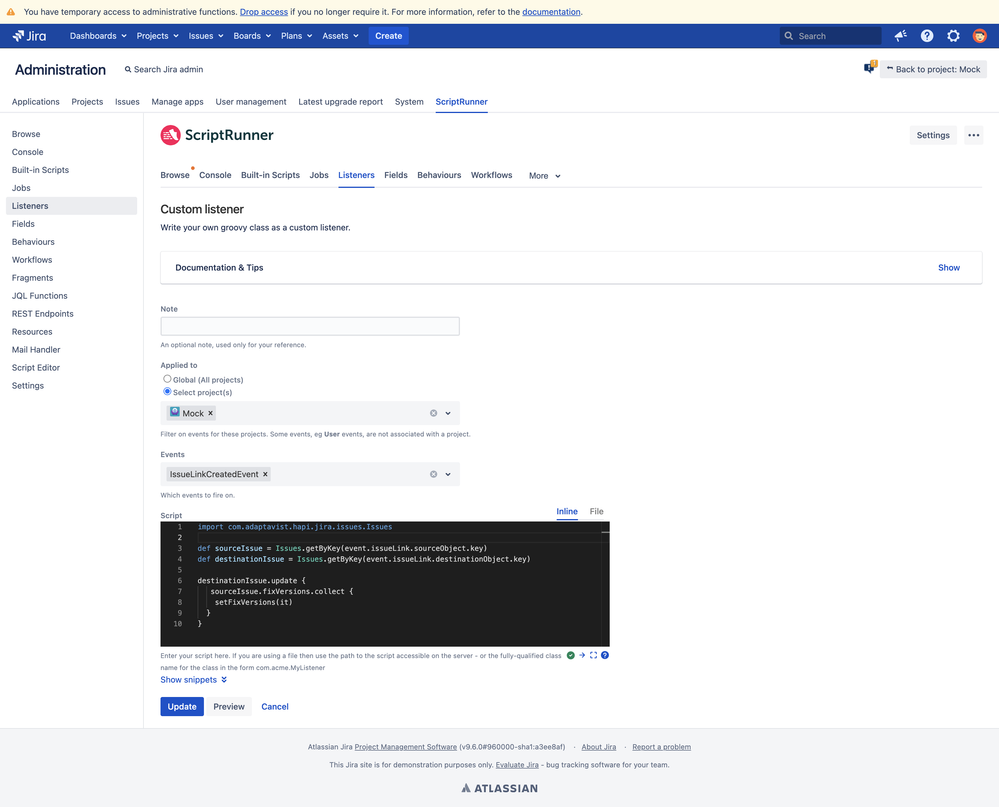Select the Global (All projects) radio
This screenshot has height=807, width=999.
[x=167, y=379]
